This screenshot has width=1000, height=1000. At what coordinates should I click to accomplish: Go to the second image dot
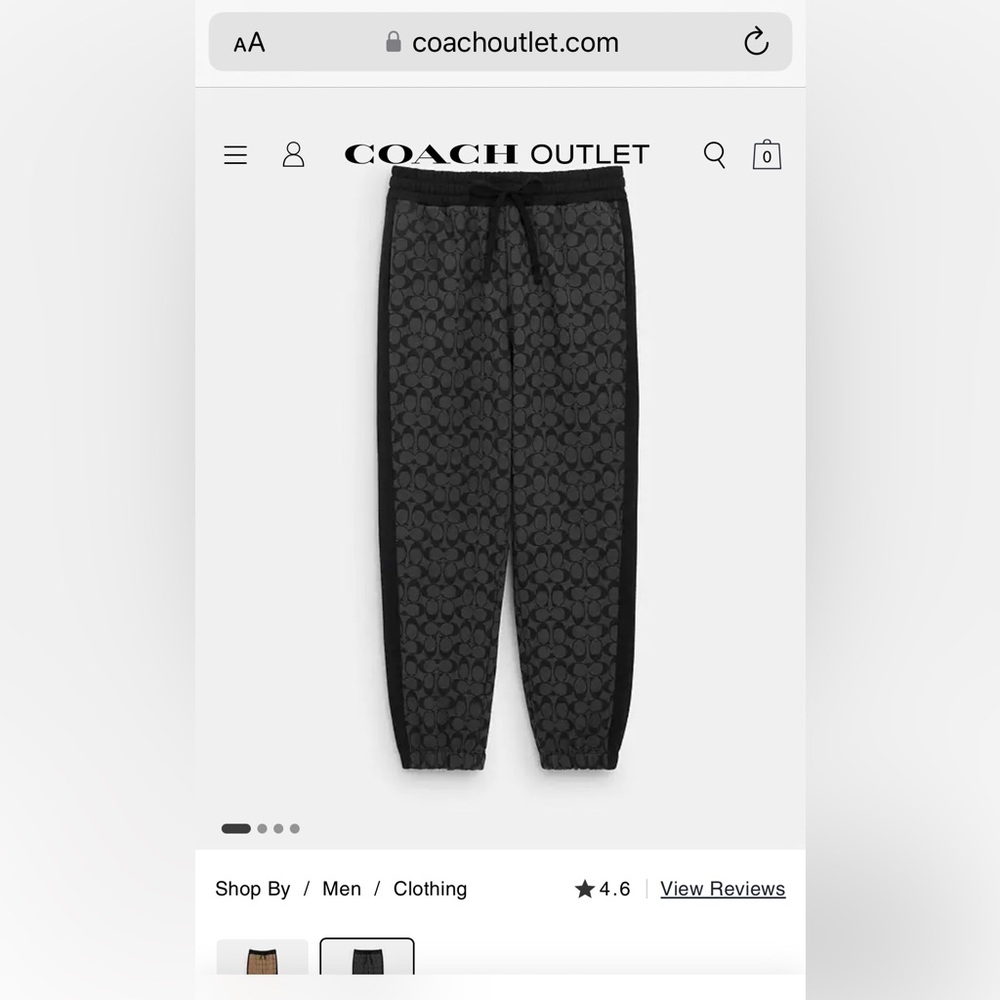point(262,828)
